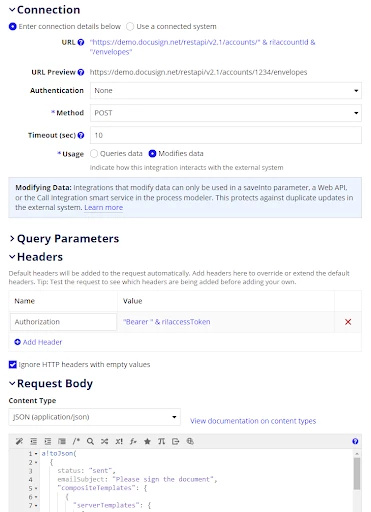371x512 pixels.
Task: Click the format lines icon in editor toolbar
Action: 62,441
